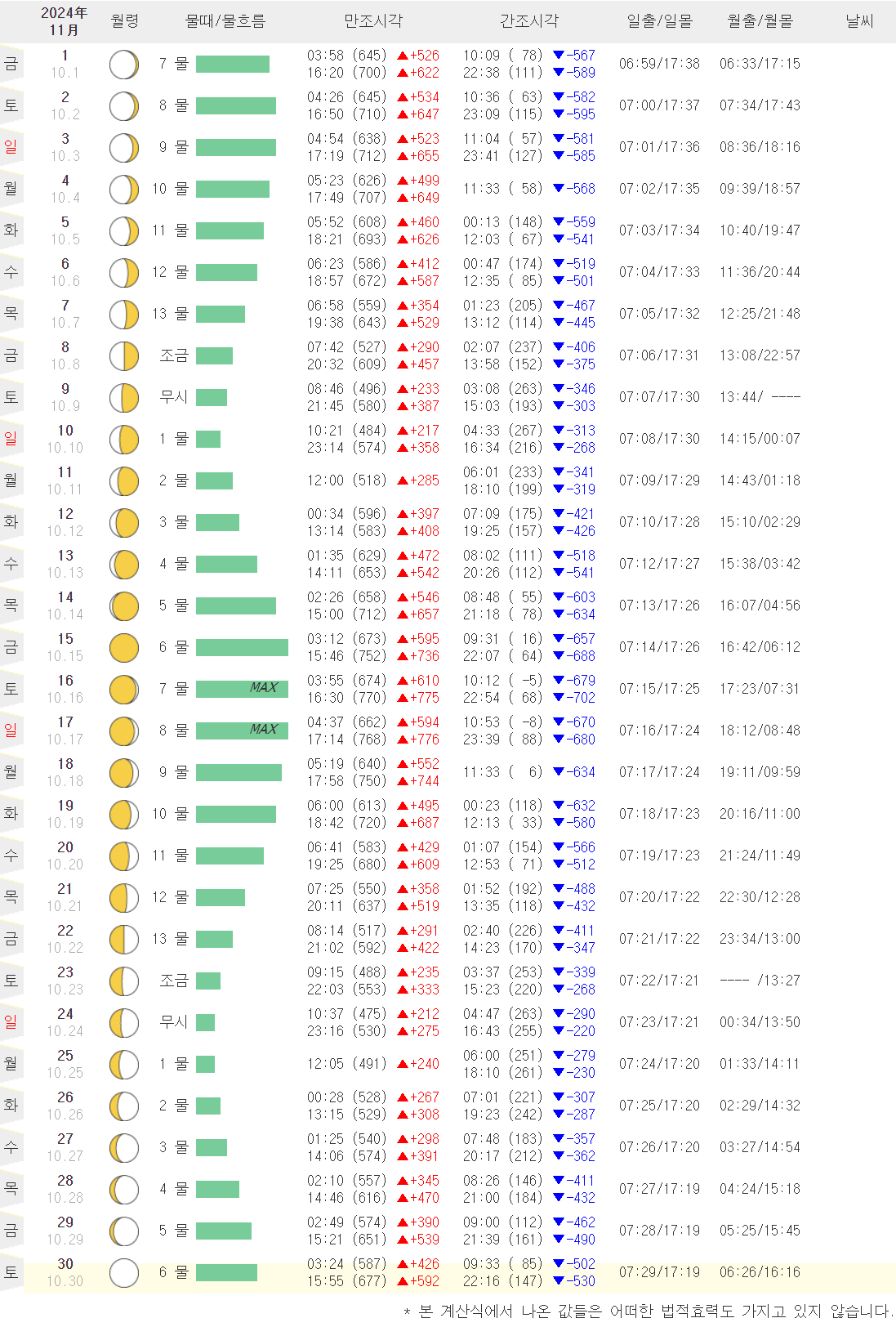
Task: Click the lunar date 10.30
Action: coord(65,1281)
